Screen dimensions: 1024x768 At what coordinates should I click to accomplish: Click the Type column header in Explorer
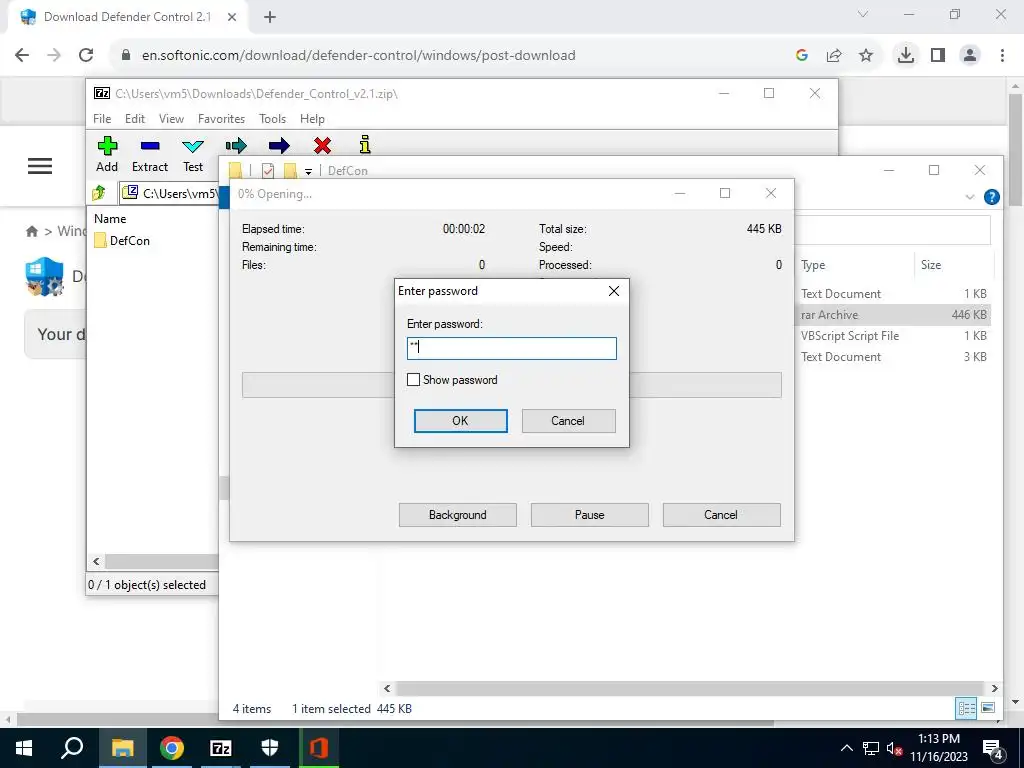(813, 264)
